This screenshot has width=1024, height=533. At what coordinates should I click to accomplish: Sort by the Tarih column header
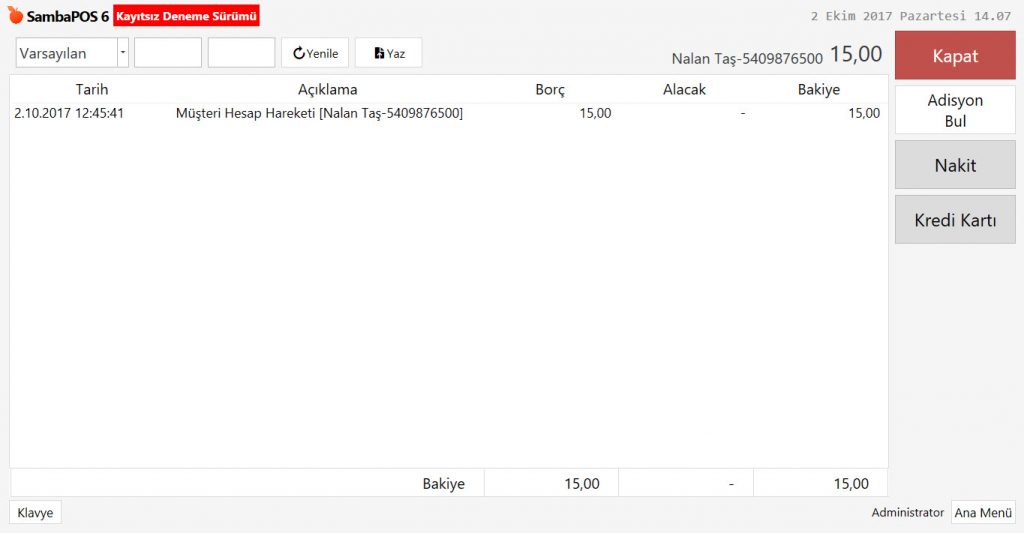coord(92,89)
